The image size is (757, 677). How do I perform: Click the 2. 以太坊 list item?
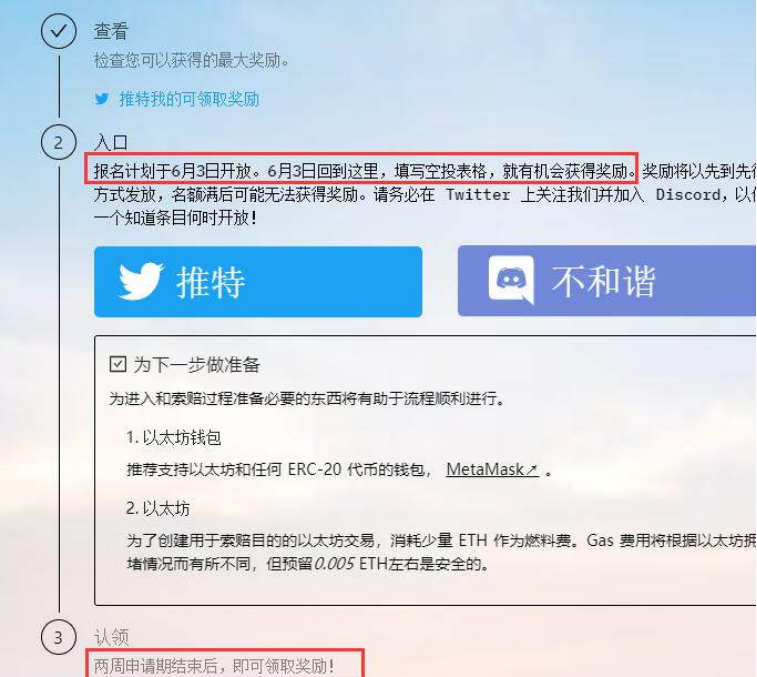pyautogui.click(x=158, y=508)
